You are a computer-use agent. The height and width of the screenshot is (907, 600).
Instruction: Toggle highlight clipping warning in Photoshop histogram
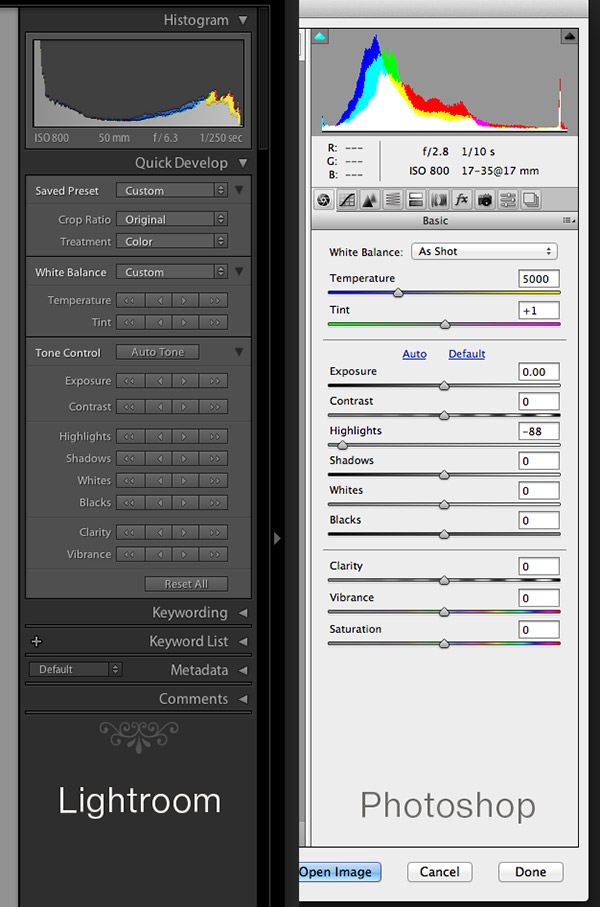[569, 37]
